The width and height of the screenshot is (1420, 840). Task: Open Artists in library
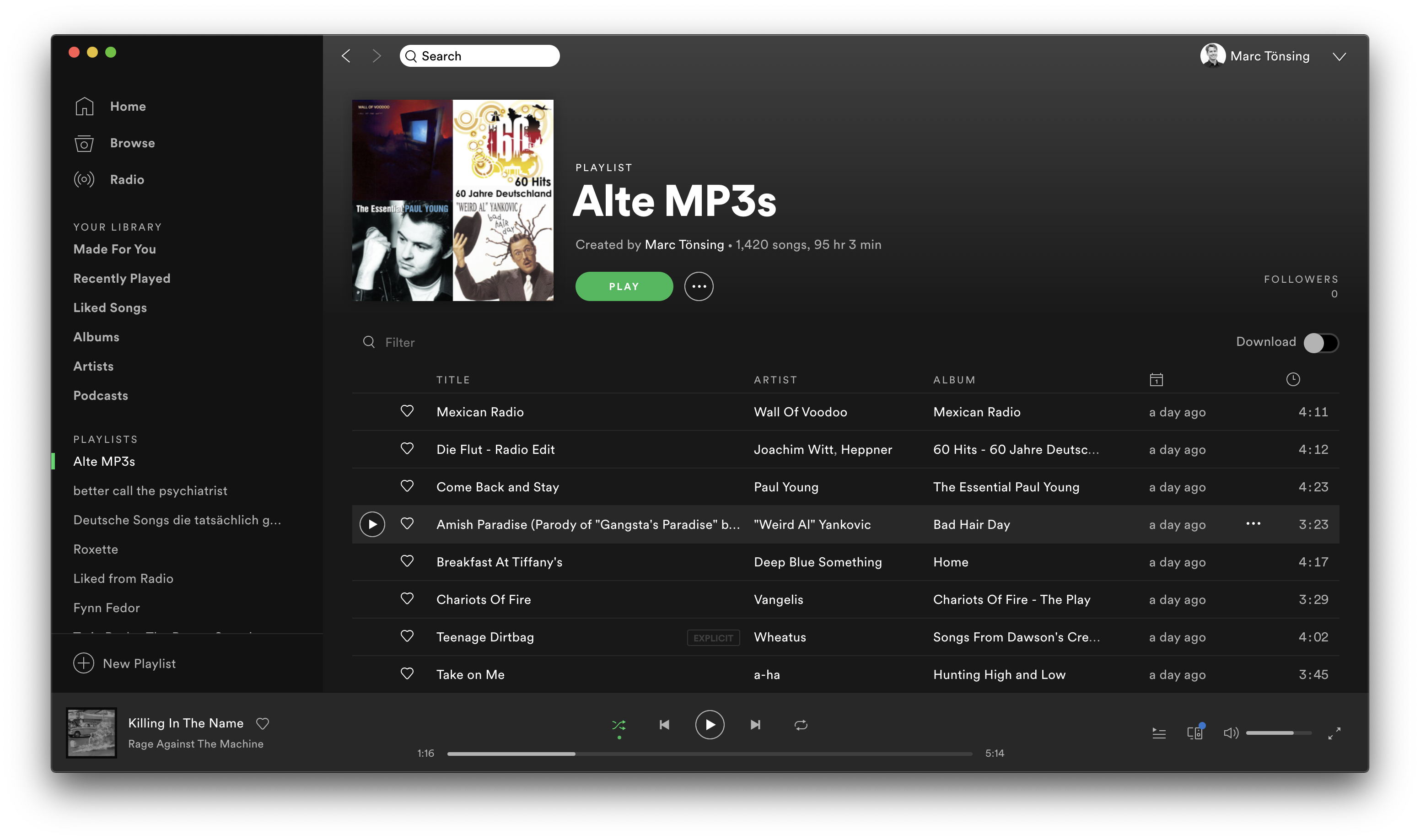(x=93, y=366)
